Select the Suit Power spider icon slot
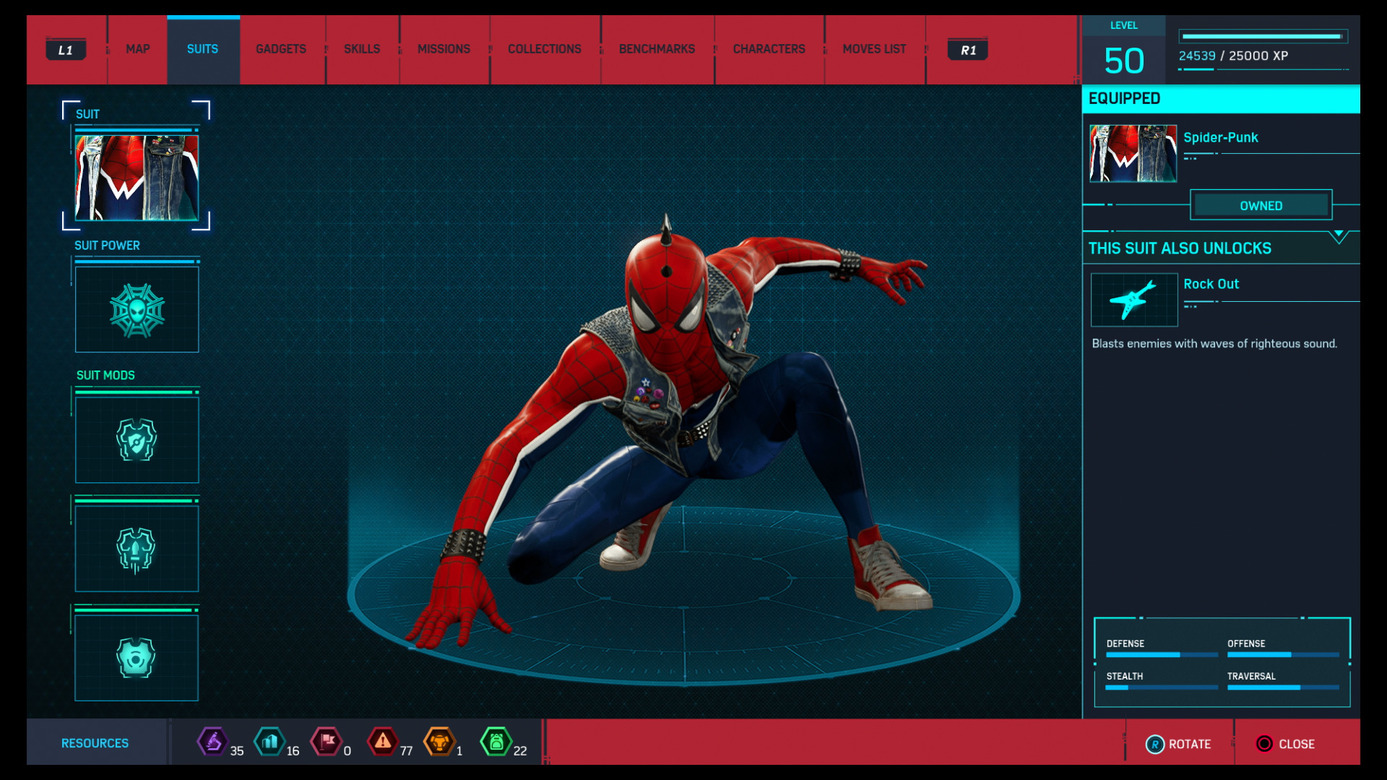 pos(137,310)
